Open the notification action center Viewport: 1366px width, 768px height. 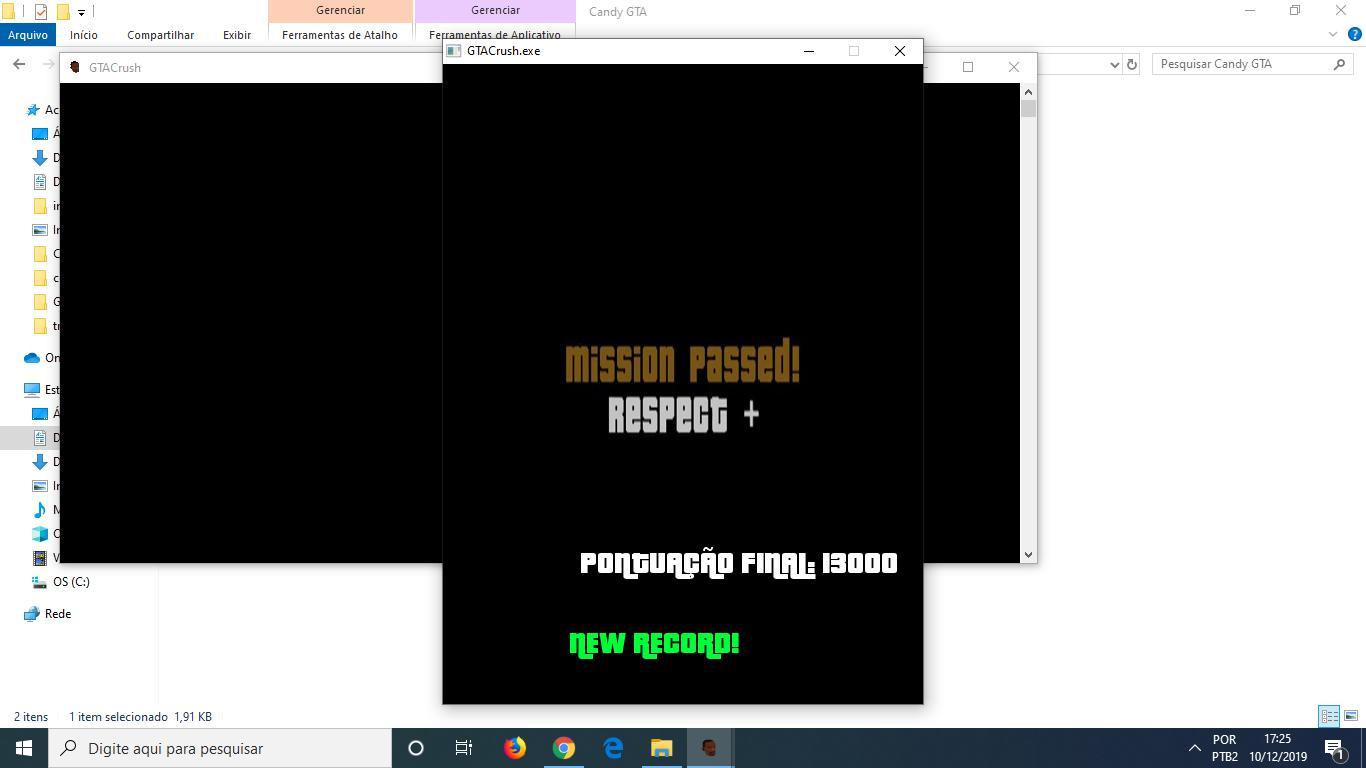1334,748
